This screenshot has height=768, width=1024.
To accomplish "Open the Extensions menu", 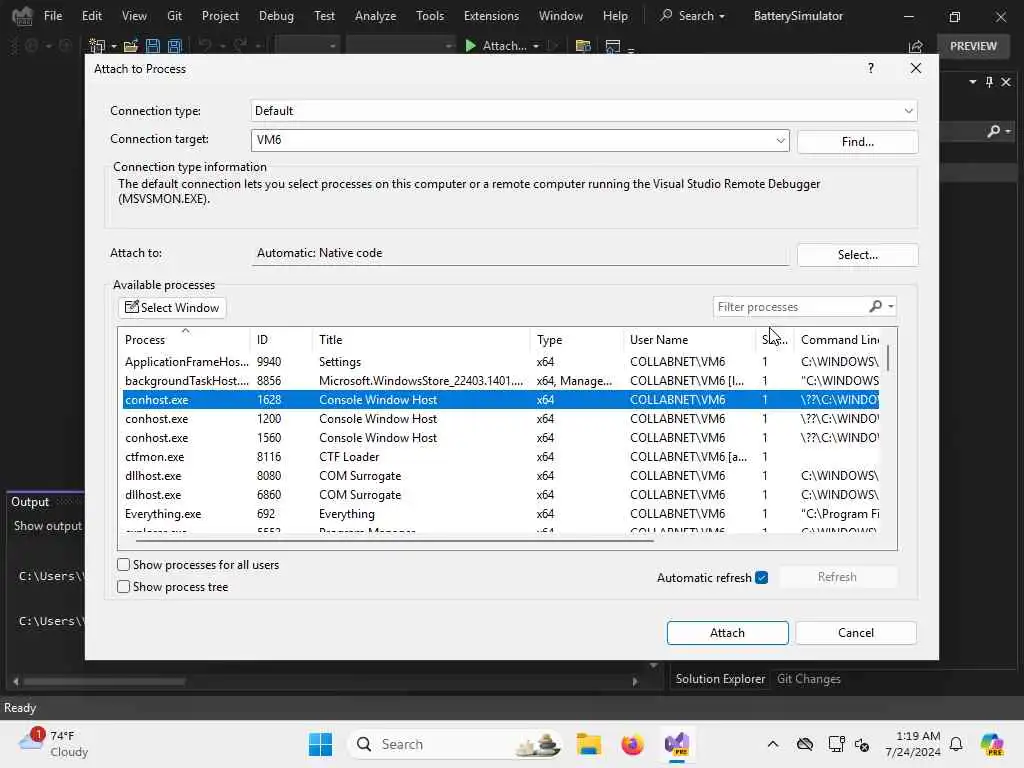I will coord(491,16).
